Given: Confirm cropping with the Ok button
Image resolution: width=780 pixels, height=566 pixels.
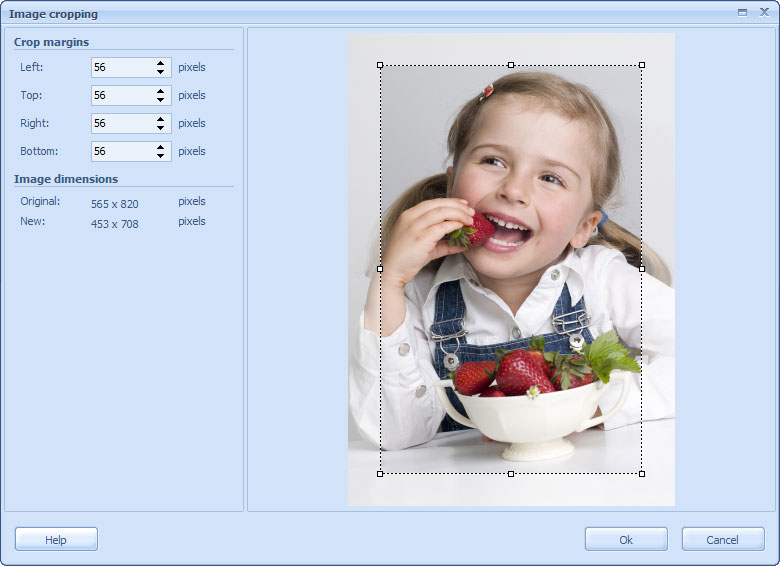Looking at the screenshot, I should point(626,540).
